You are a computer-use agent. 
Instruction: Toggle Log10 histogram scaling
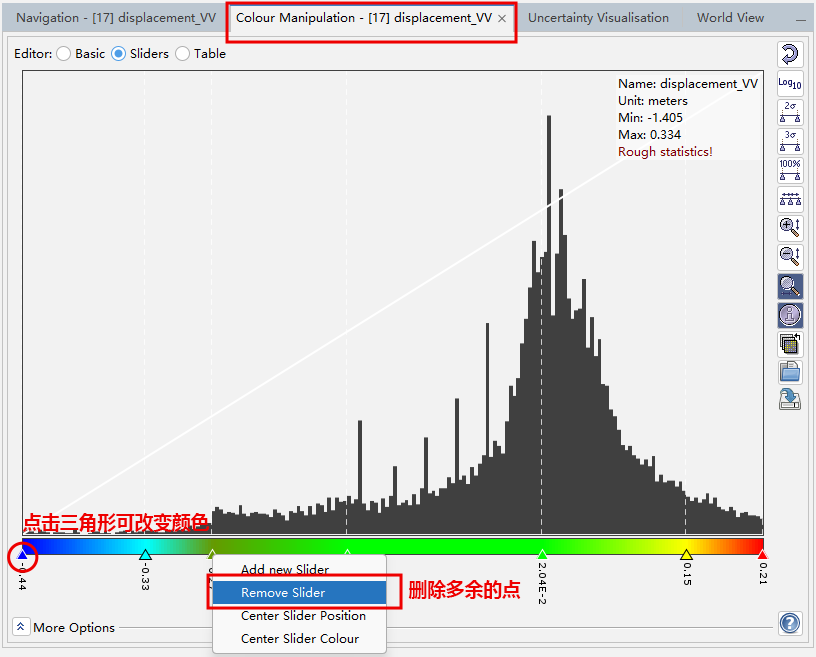click(x=789, y=83)
